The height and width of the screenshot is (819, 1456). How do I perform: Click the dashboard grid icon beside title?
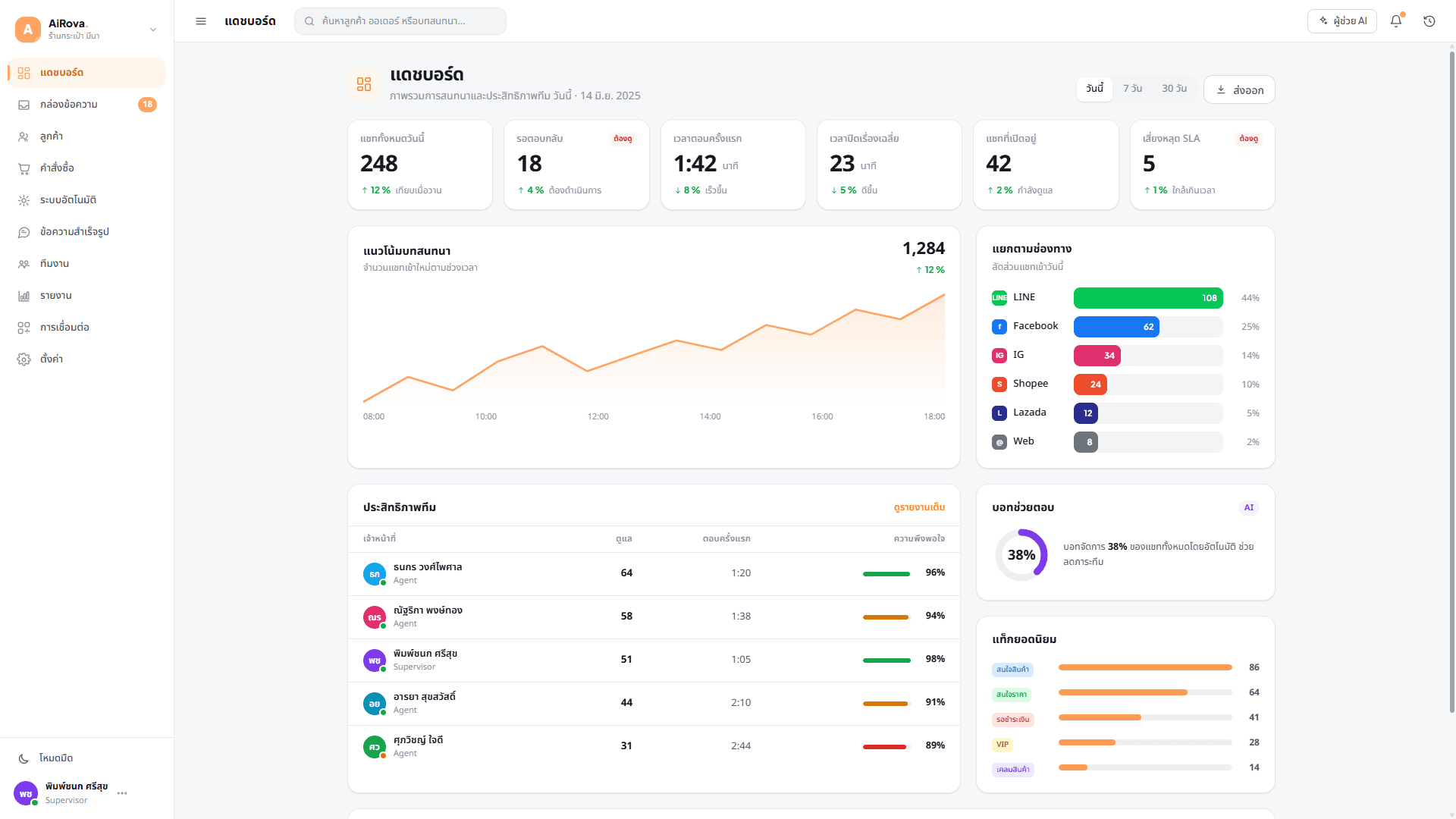click(x=364, y=84)
